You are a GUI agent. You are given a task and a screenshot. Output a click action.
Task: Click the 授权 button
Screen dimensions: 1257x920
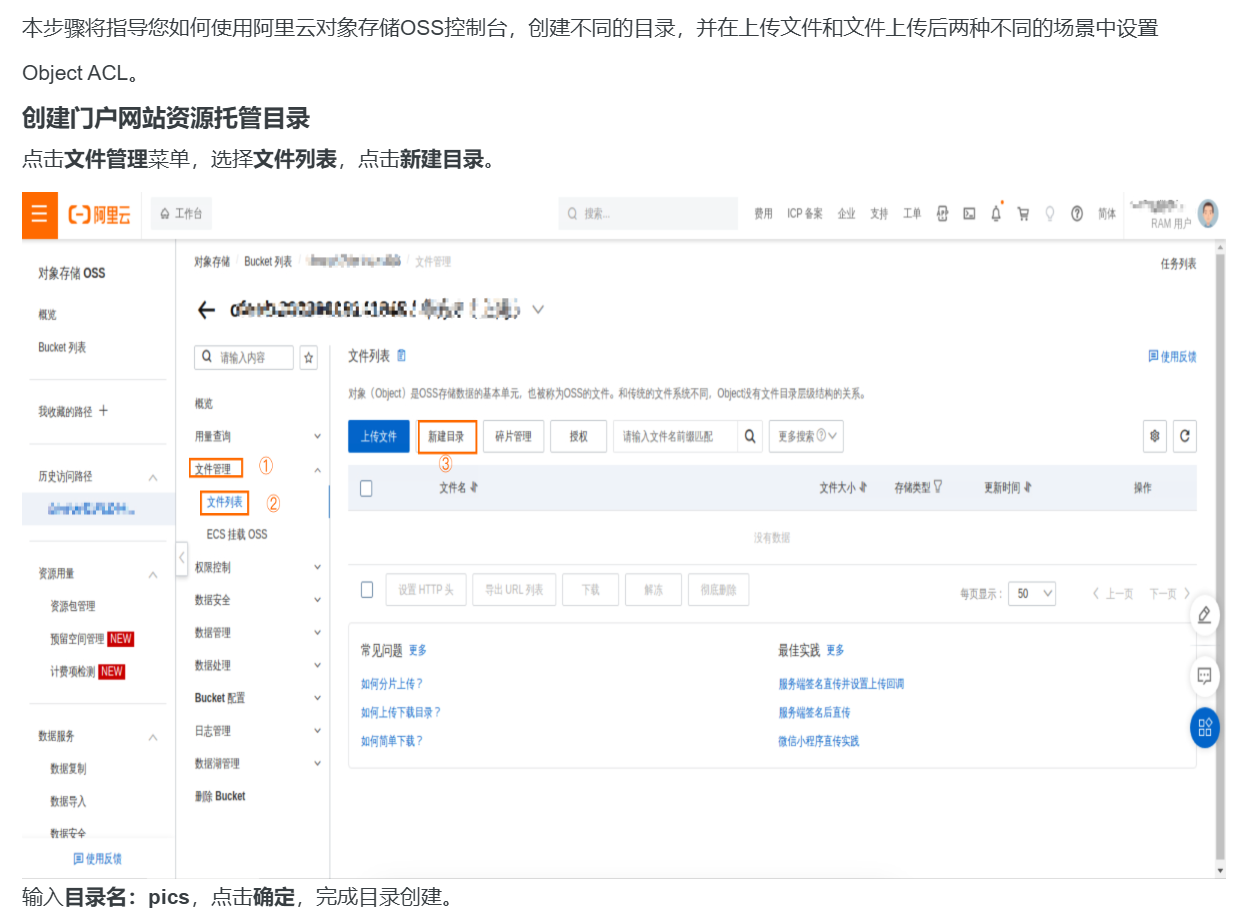coord(578,436)
